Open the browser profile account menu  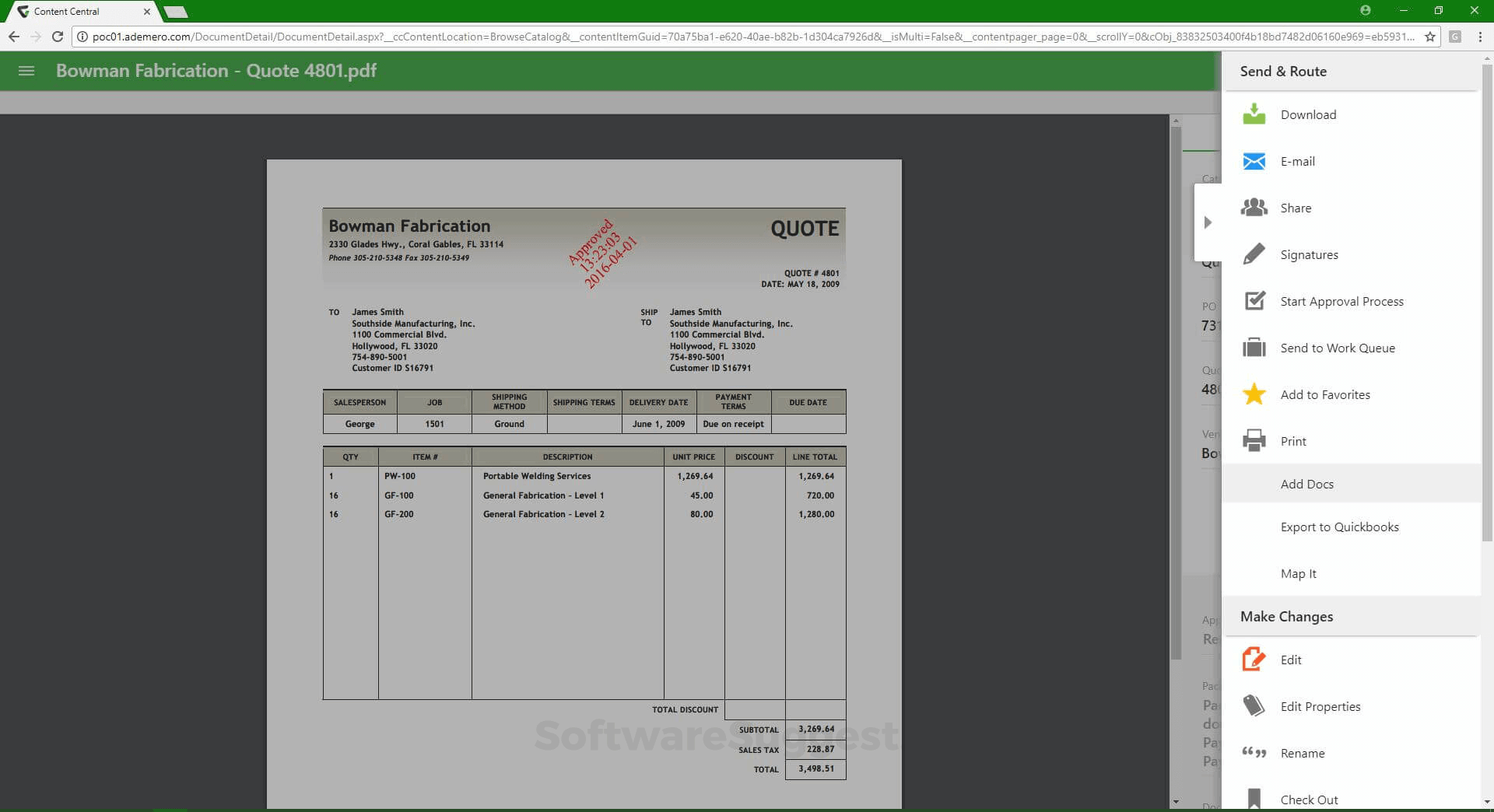(1366, 10)
